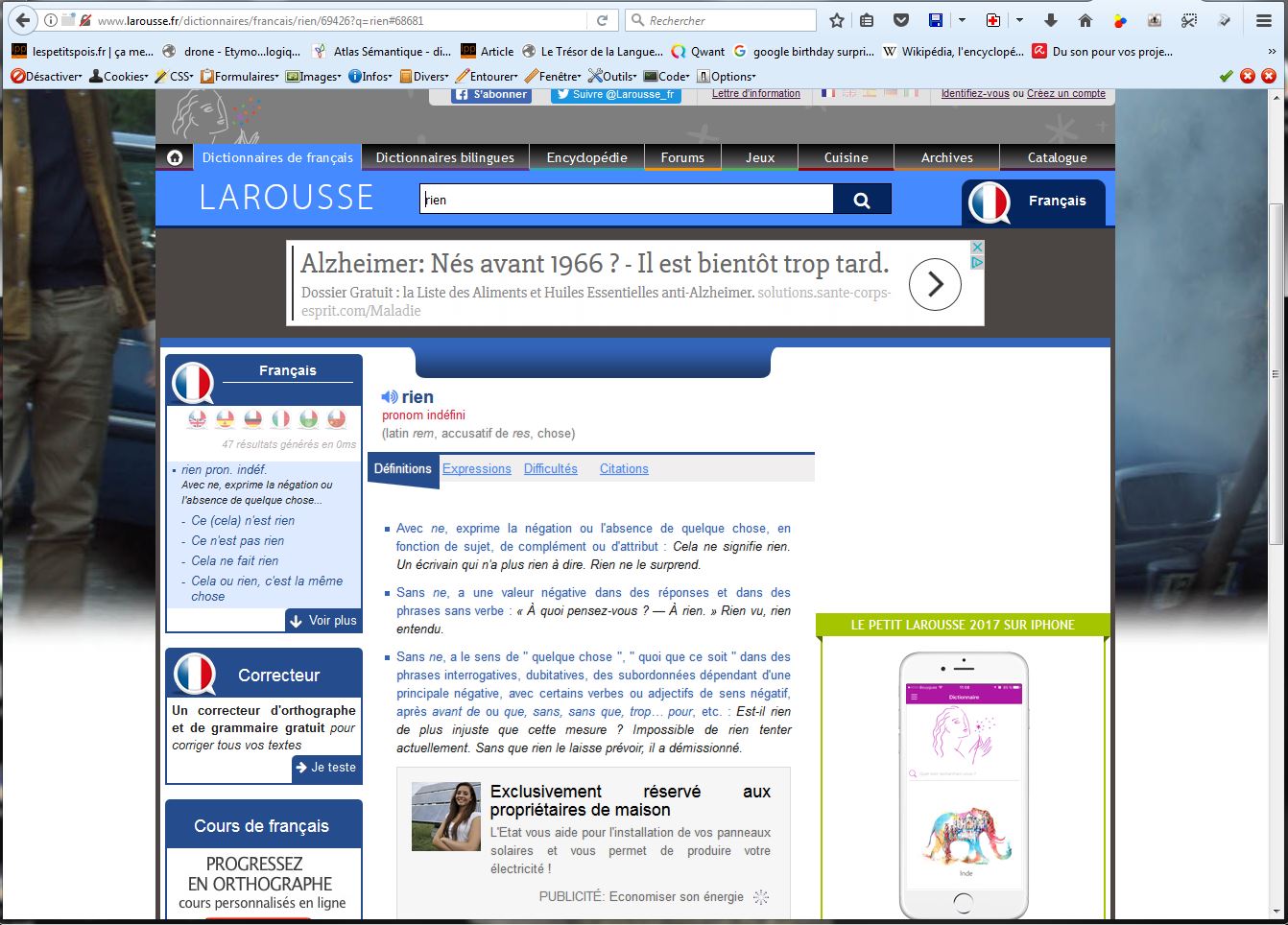The image size is (1288, 925).
Task: Click the Larousse search field containing 'rien'
Action: [x=626, y=200]
